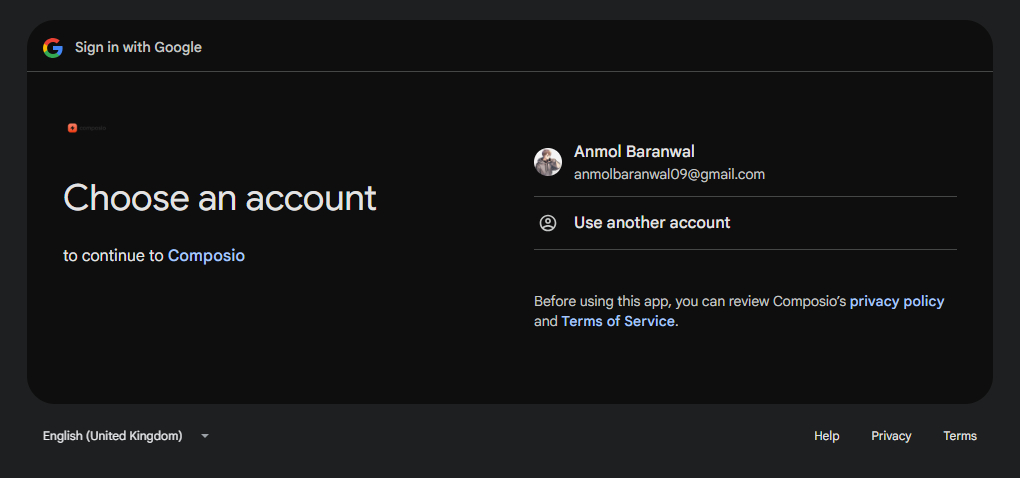Click the Composio logo above the heading
This screenshot has height=478, width=1020.
(87, 128)
